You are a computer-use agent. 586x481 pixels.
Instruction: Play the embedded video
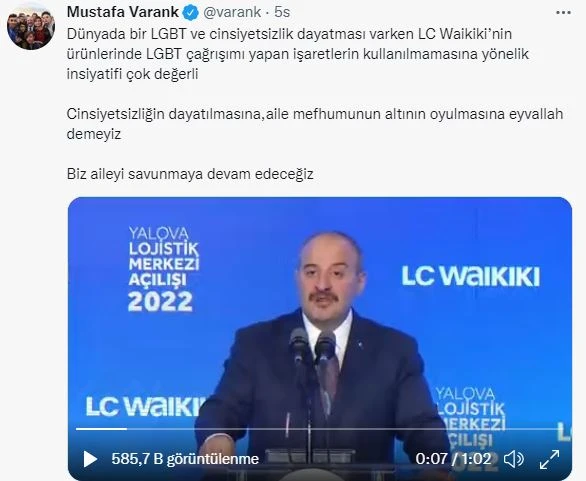(90, 459)
